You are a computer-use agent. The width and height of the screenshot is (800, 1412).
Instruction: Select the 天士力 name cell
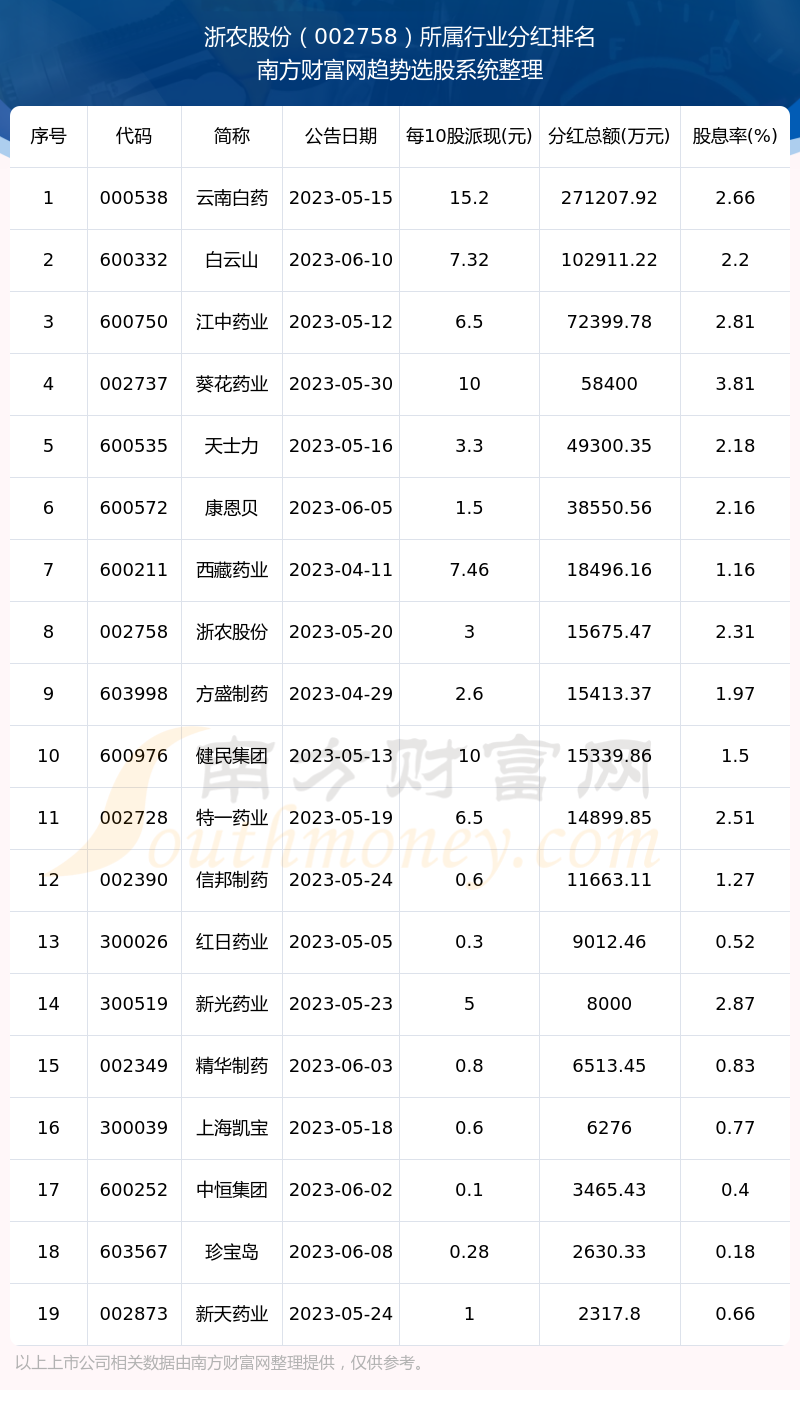pyautogui.click(x=232, y=446)
